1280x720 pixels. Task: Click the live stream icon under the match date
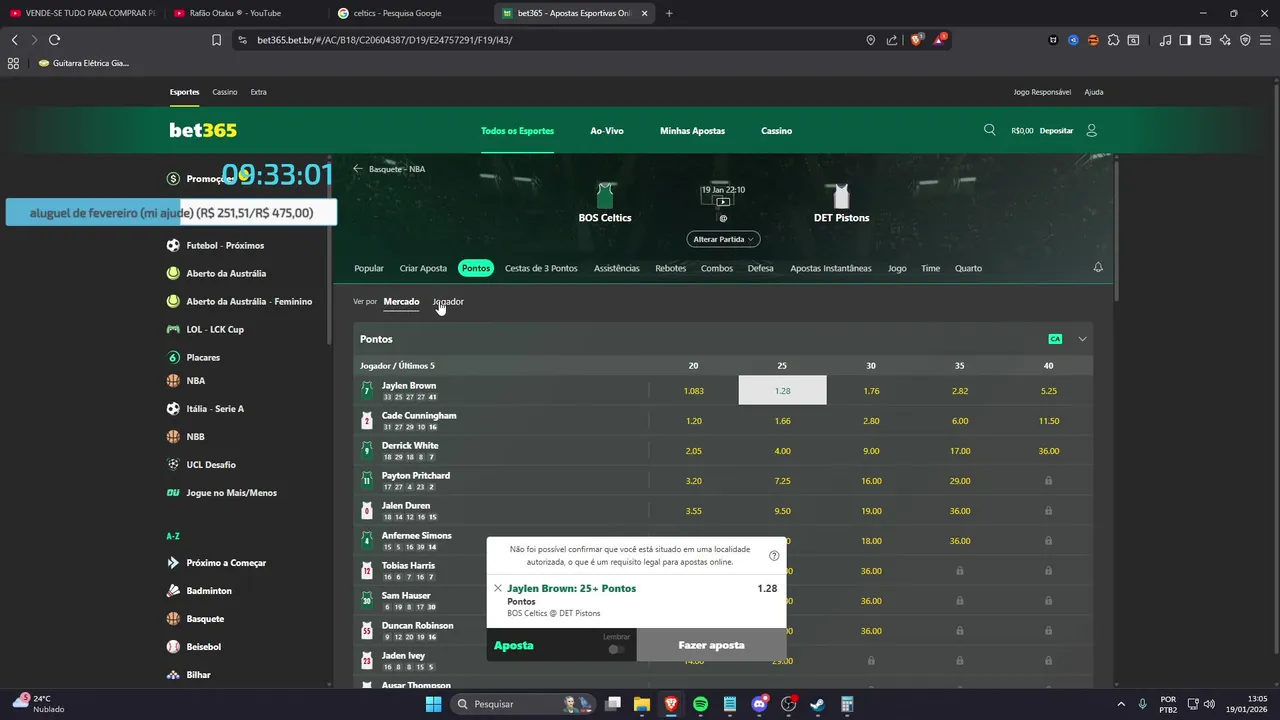tap(723, 201)
